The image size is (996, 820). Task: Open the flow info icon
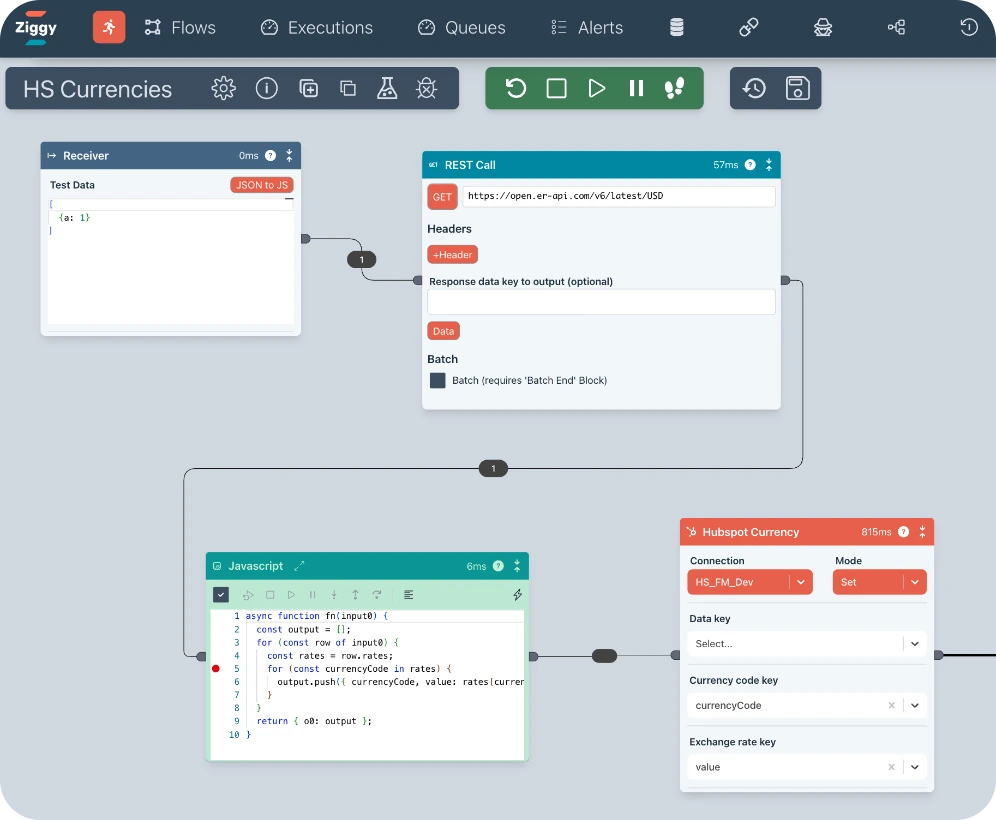tap(266, 88)
